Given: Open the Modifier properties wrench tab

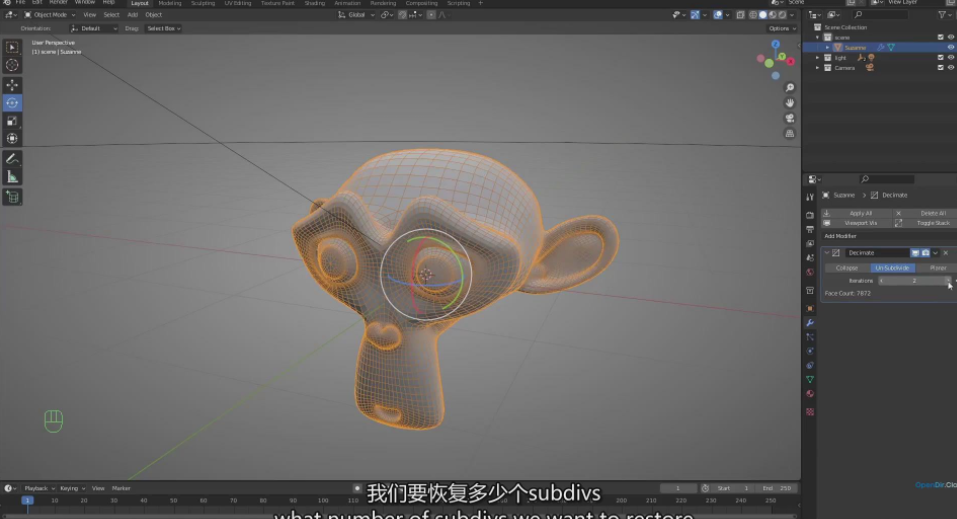Looking at the screenshot, I should point(810,322).
